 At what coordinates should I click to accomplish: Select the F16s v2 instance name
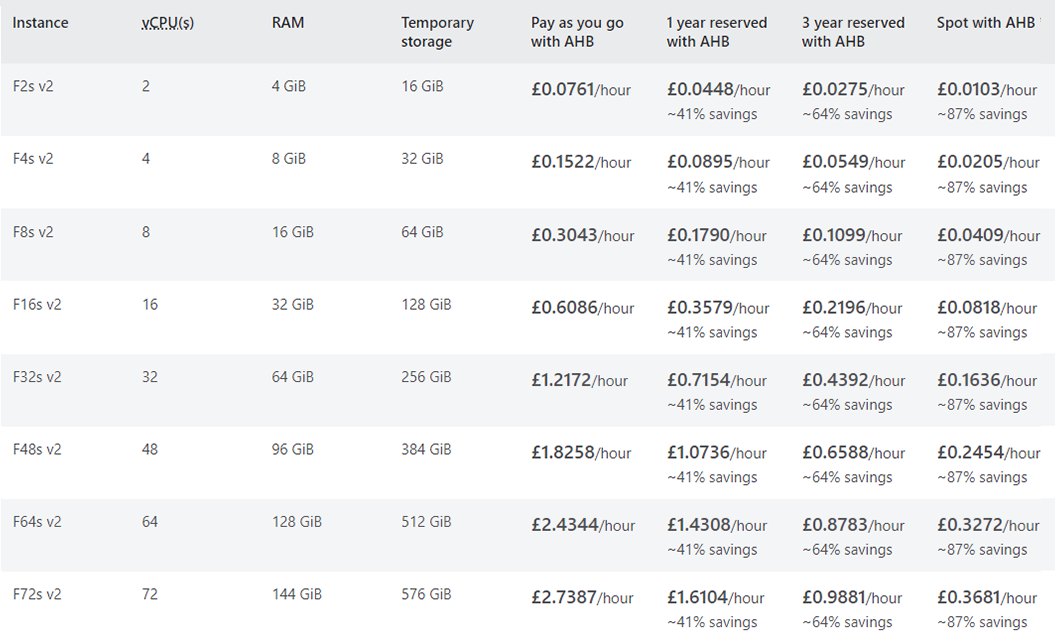click(x=37, y=304)
